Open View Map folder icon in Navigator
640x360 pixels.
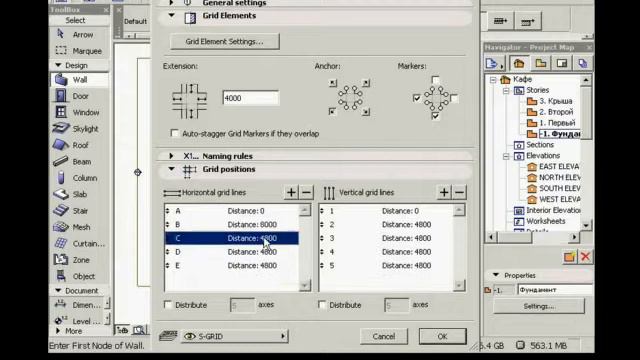pos(540,63)
